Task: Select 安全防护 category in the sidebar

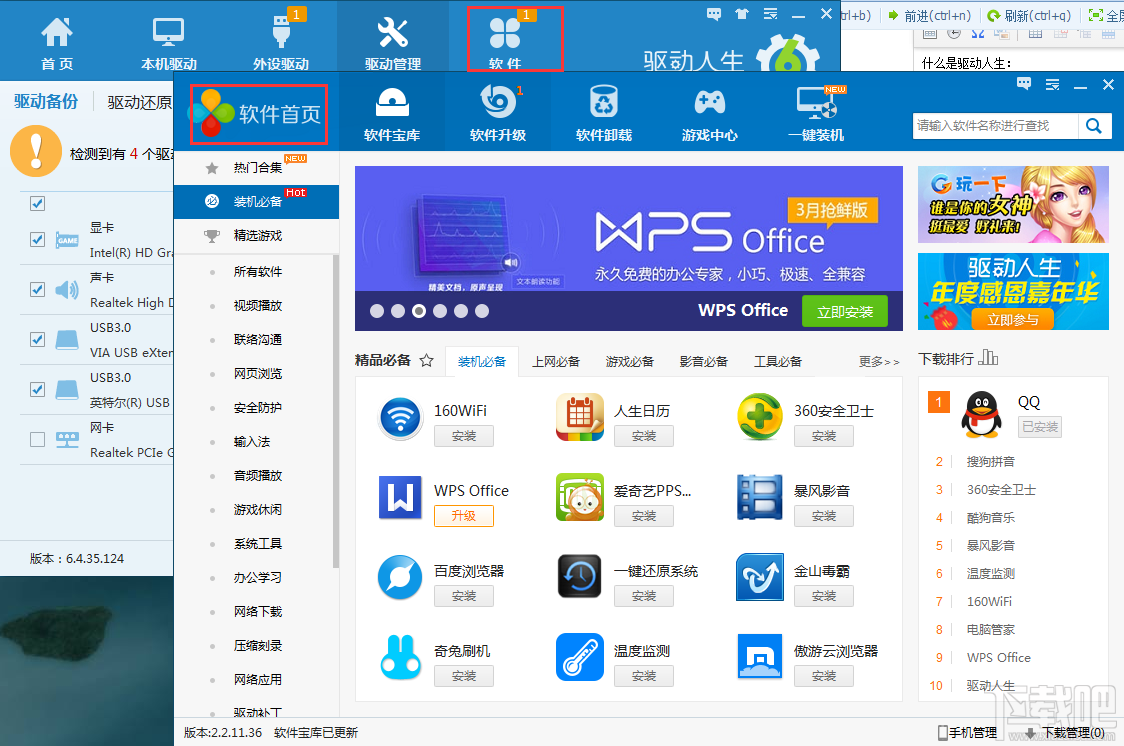Action: tap(257, 408)
